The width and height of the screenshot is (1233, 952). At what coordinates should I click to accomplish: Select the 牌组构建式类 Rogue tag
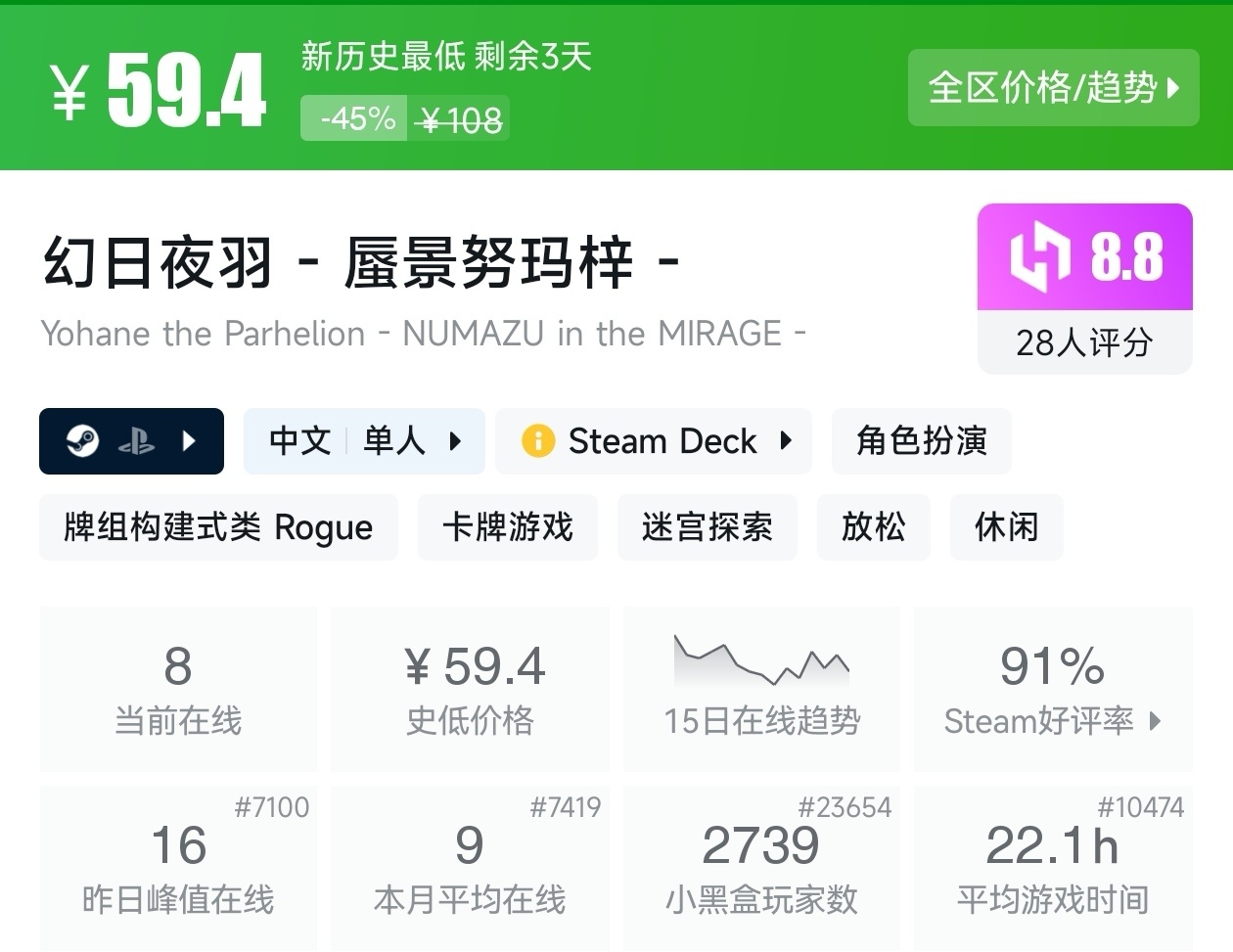point(218,527)
